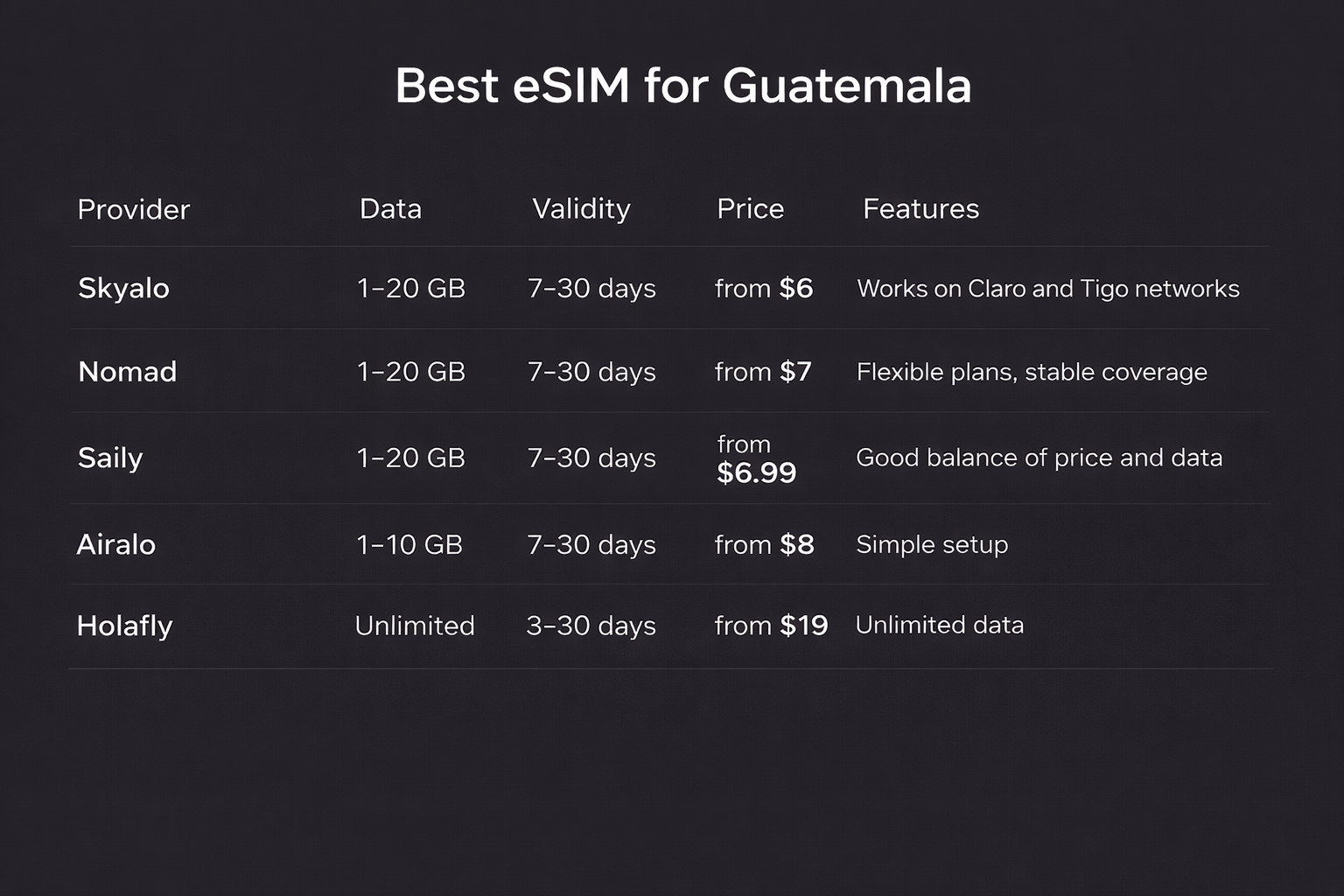Viewport: 1344px width, 896px height.
Task: Select the Provider column header
Action: click(133, 209)
